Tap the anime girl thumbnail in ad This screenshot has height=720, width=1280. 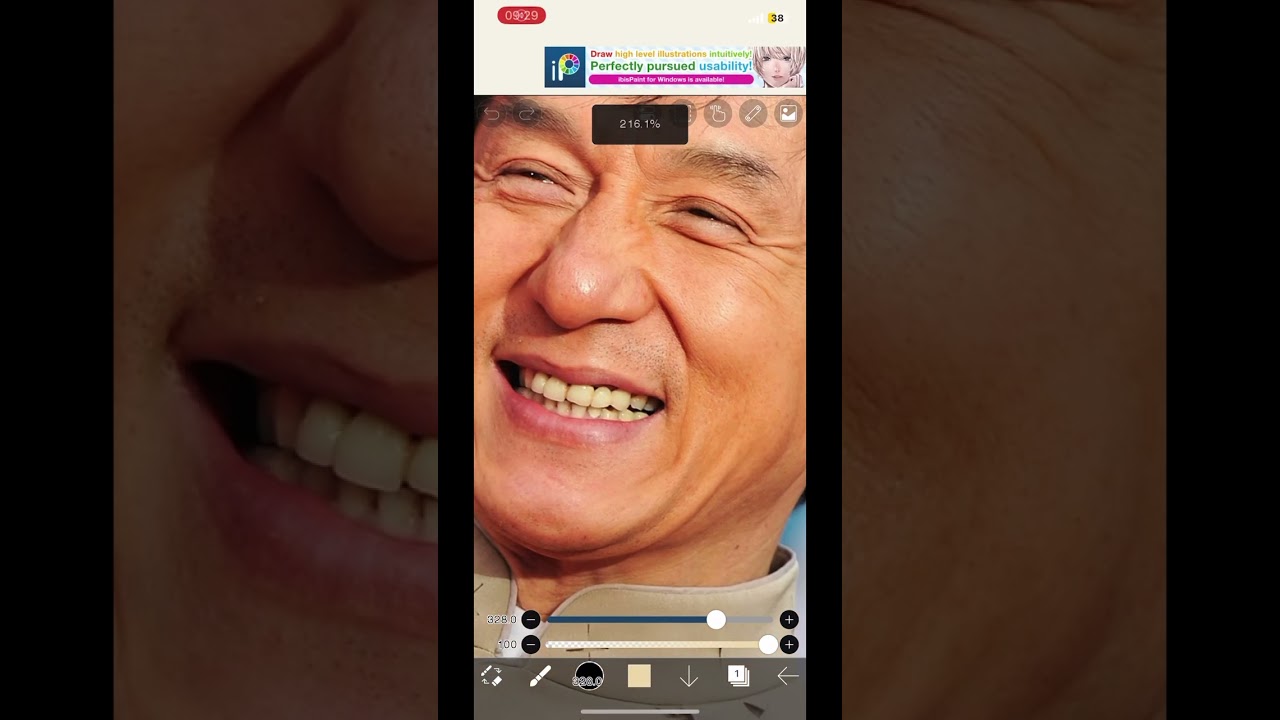[779, 67]
